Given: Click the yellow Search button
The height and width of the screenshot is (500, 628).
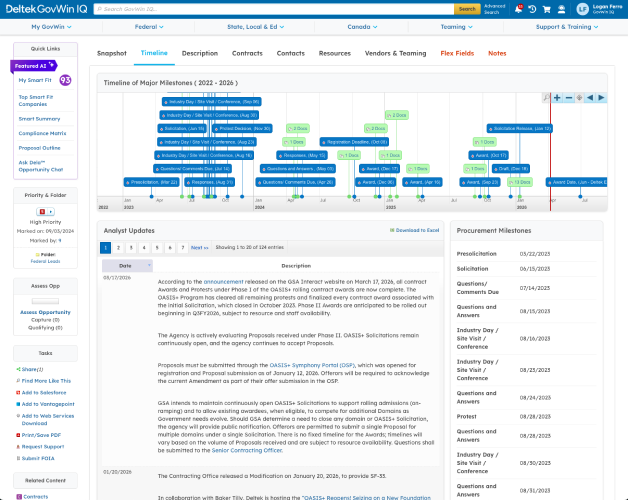Looking at the screenshot, I should 467,9.
